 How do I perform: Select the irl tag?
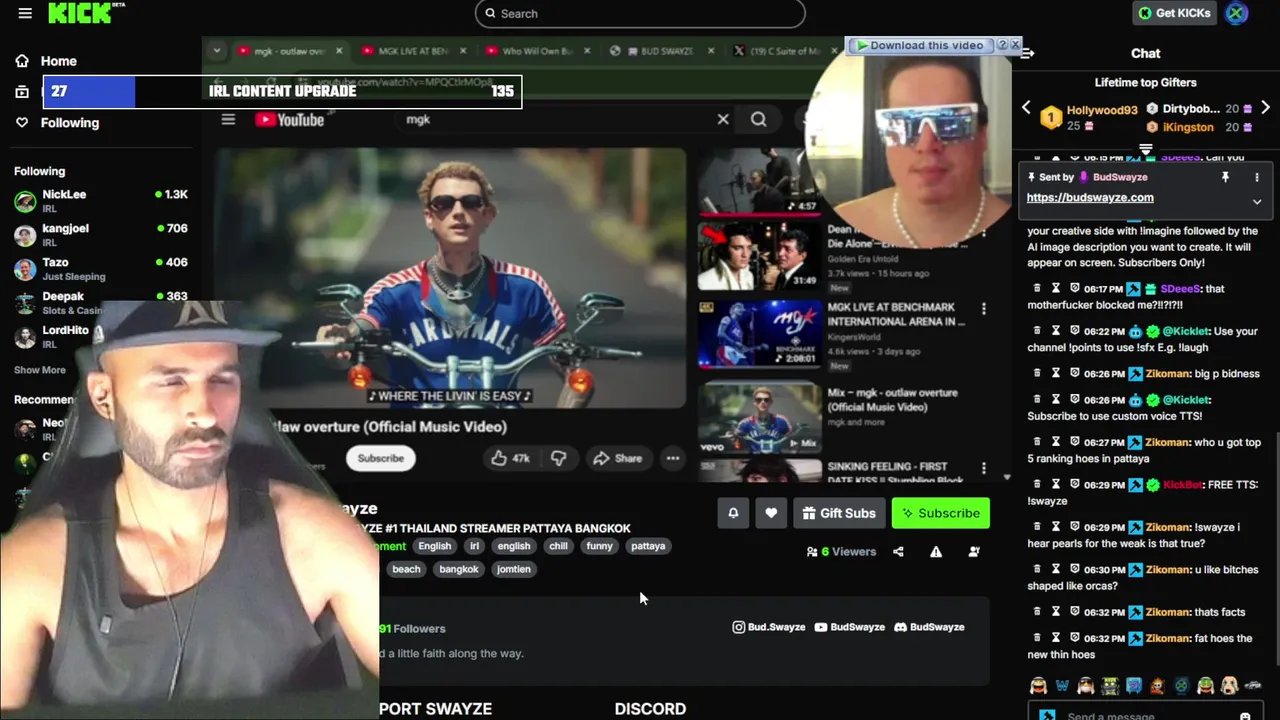(474, 546)
